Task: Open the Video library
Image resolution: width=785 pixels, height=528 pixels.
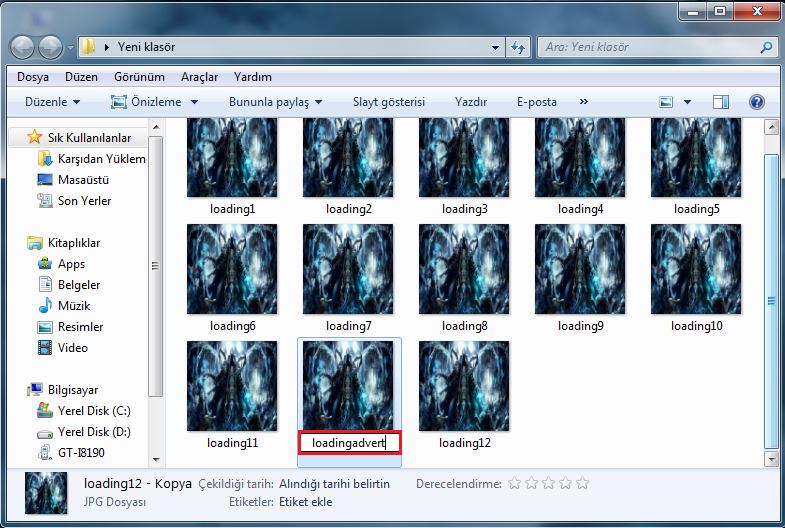Action: [62, 348]
